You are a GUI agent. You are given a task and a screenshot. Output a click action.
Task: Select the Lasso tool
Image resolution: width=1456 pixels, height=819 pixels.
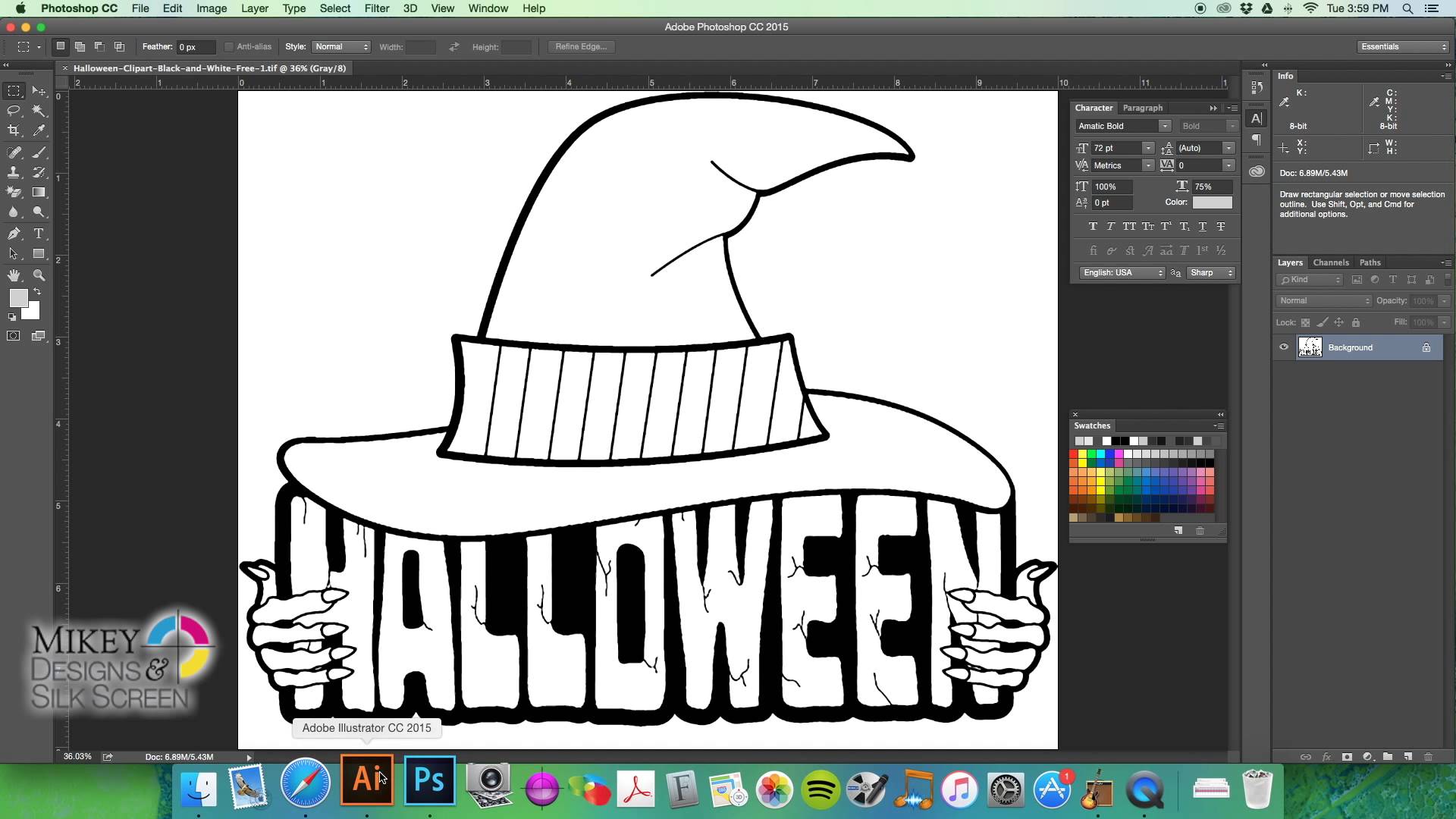[14, 111]
